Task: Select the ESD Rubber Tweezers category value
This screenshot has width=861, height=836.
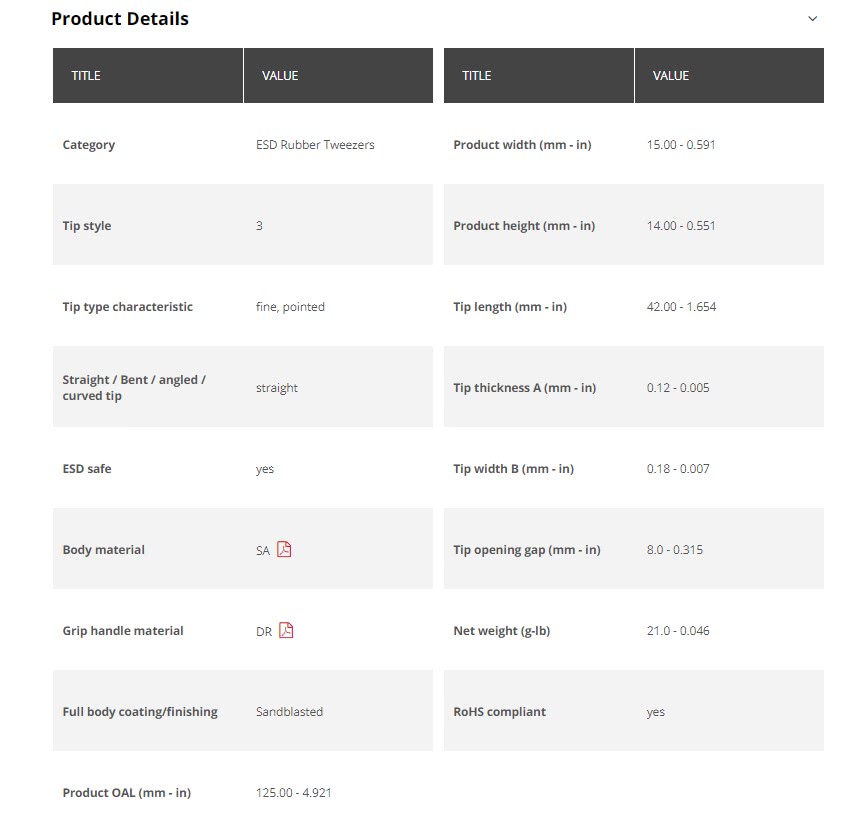Action: click(x=315, y=145)
